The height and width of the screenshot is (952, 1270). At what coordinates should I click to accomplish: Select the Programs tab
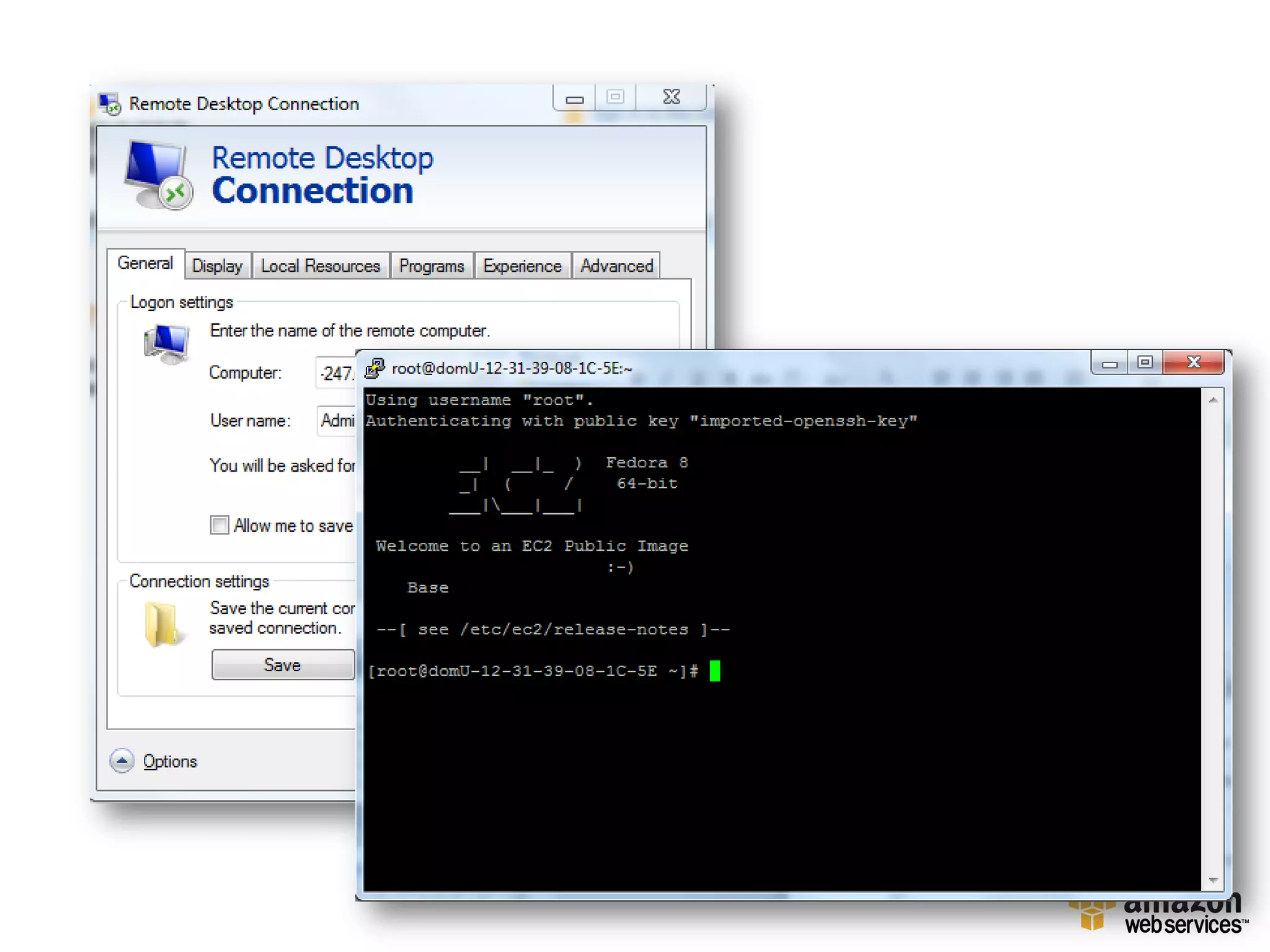pos(431,266)
